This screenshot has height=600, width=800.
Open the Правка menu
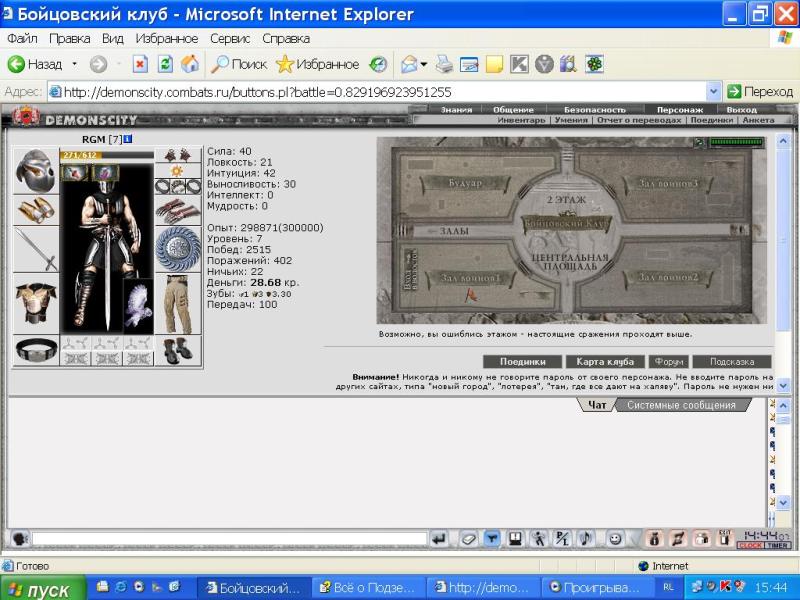coord(69,38)
